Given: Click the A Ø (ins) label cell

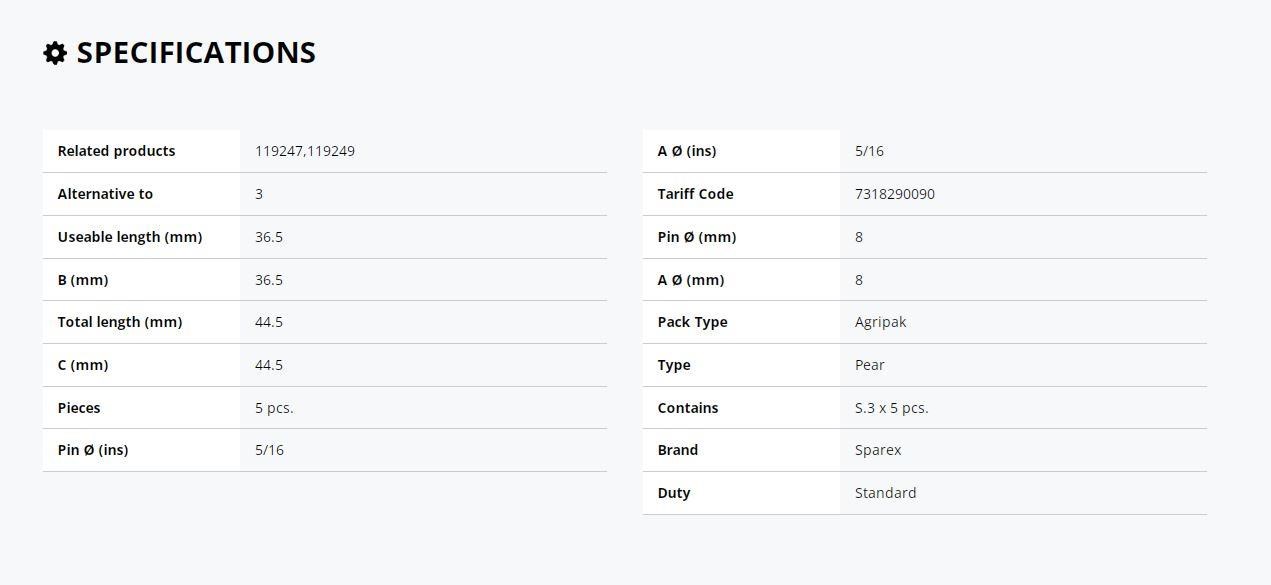Looking at the screenshot, I should 741,151.
